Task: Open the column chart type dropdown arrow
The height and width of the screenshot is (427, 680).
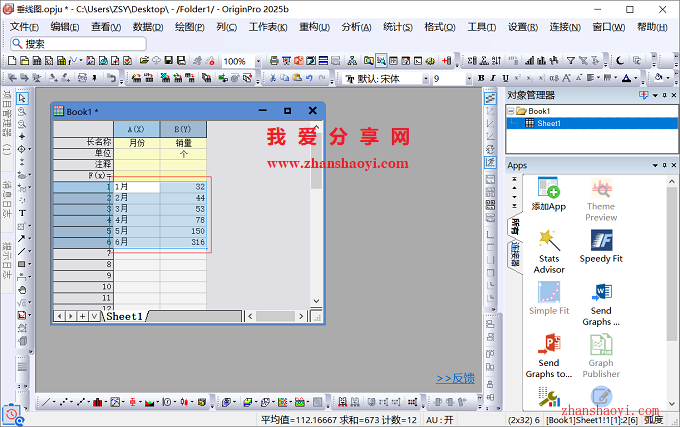Action: pos(105,402)
